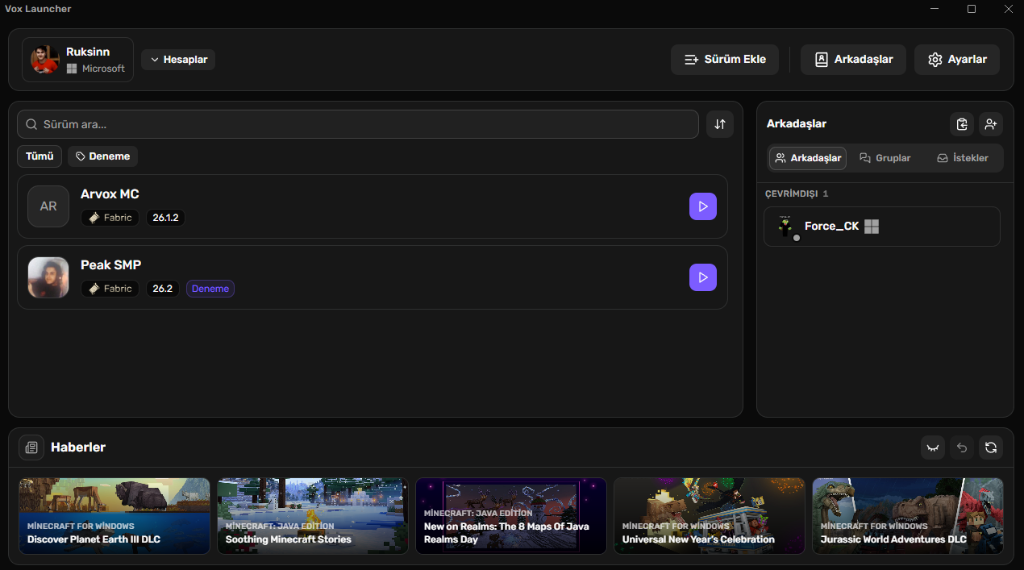Collapse the Haberler news section
1024x570 pixels.
pyautogui.click(x=933, y=447)
